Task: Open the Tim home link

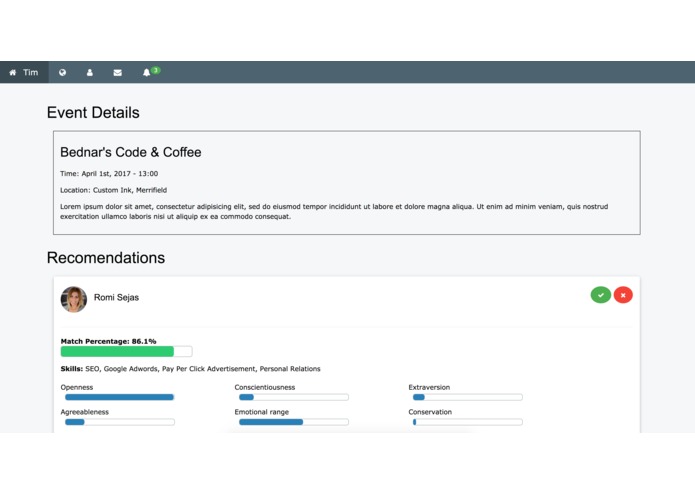Action: click(x=24, y=72)
